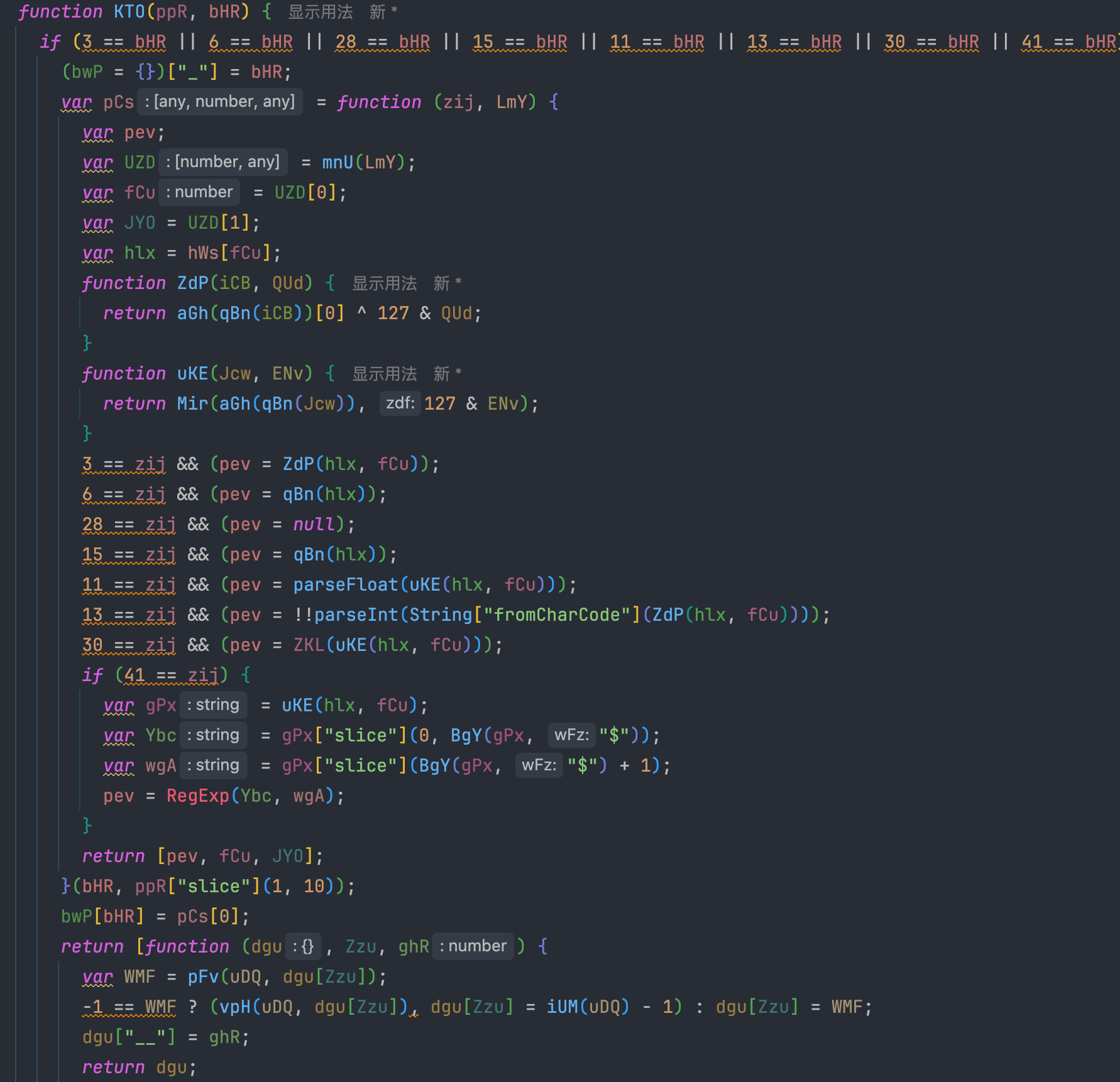Click the wFz: parameter hint on the Ybc line

pyautogui.click(x=571, y=735)
